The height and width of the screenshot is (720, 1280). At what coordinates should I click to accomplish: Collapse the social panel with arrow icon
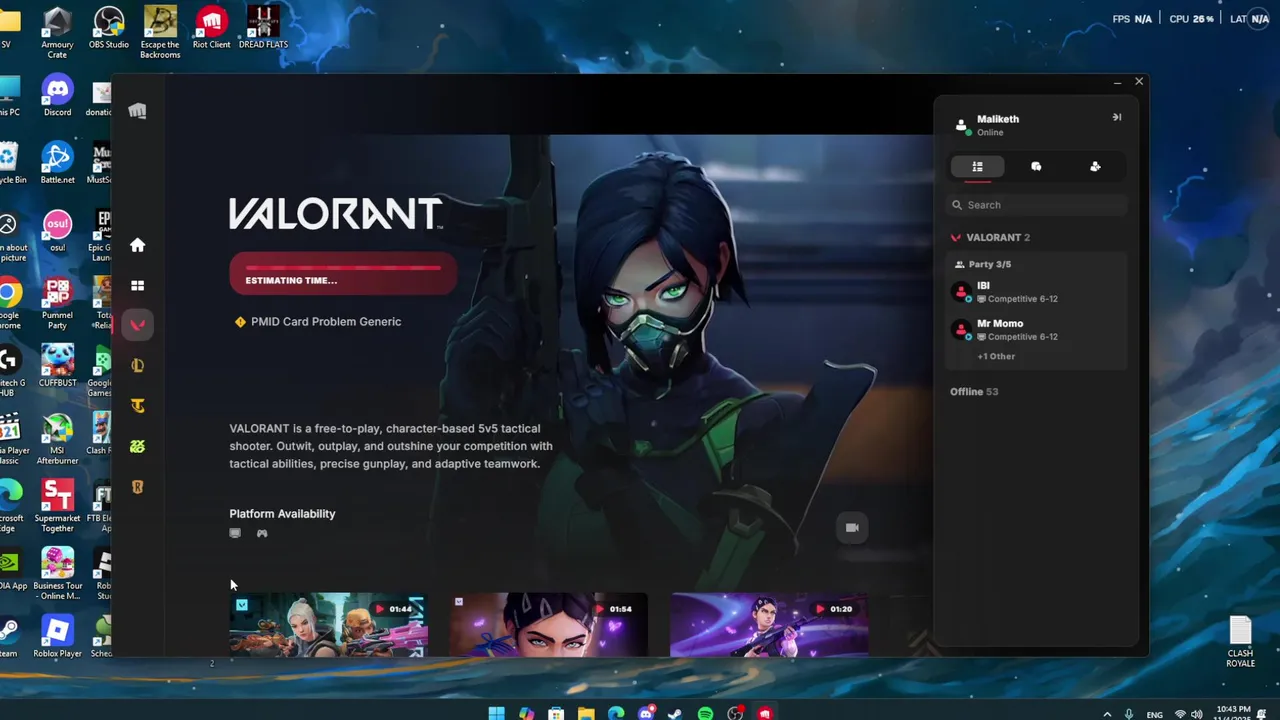[1117, 117]
